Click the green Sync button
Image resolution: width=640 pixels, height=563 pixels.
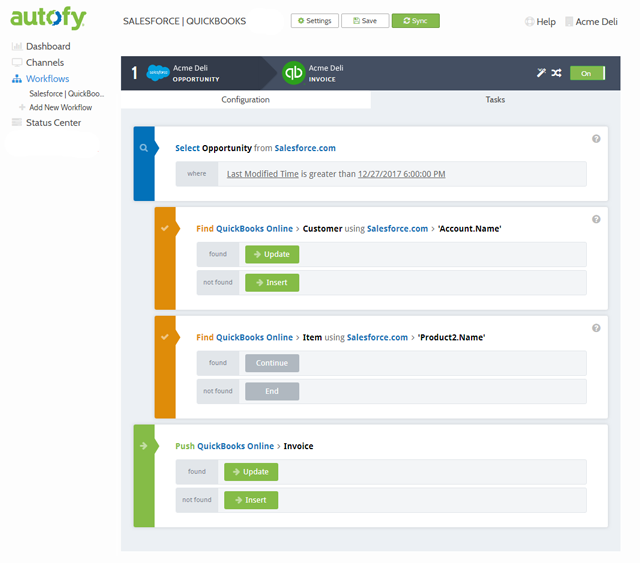416,21
